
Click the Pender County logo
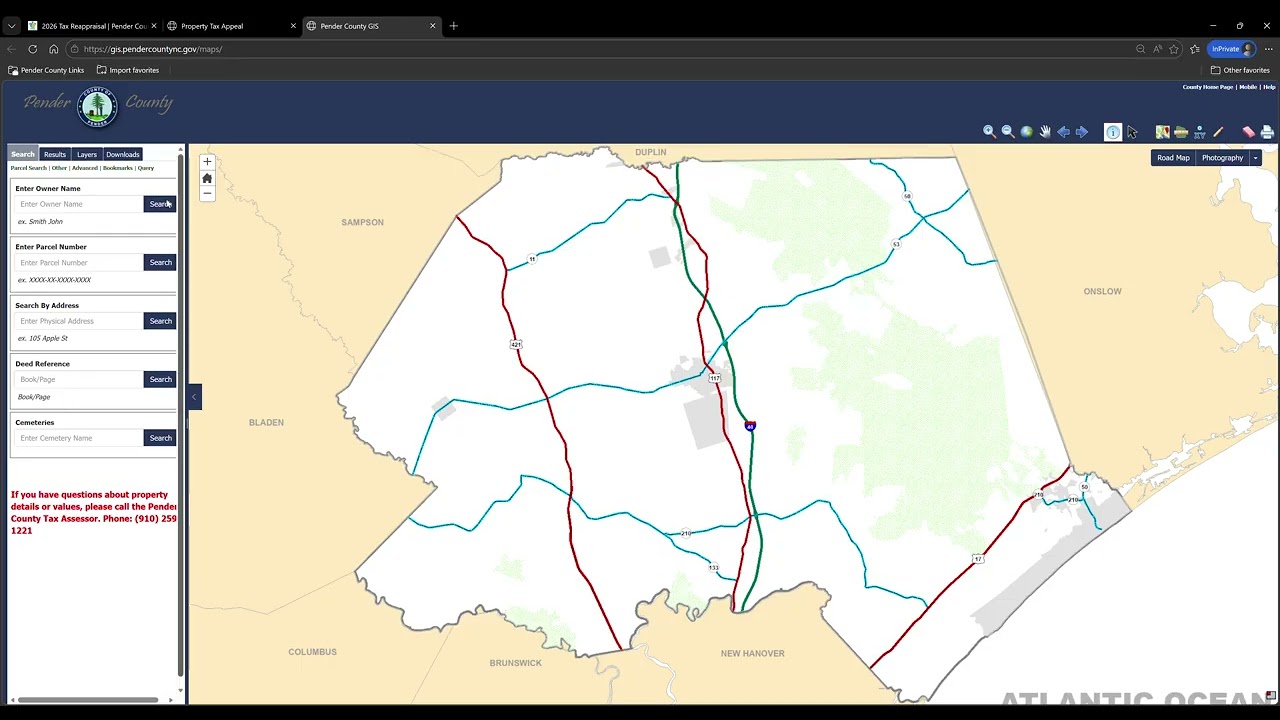[98, 108]
